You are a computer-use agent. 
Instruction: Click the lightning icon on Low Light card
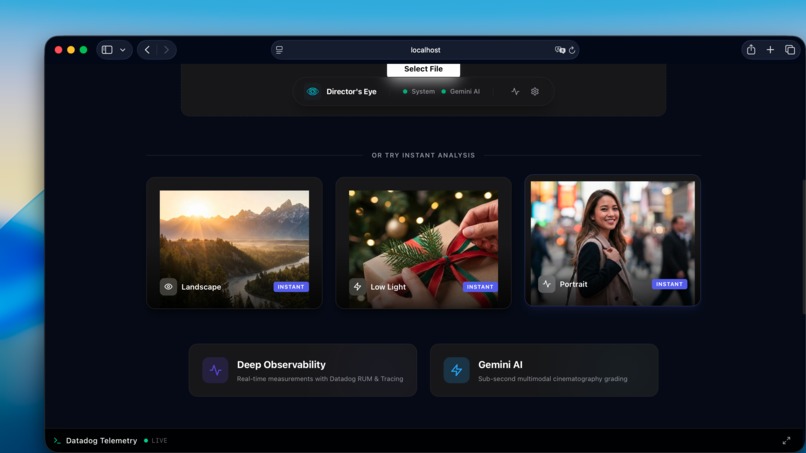[357, 287]
